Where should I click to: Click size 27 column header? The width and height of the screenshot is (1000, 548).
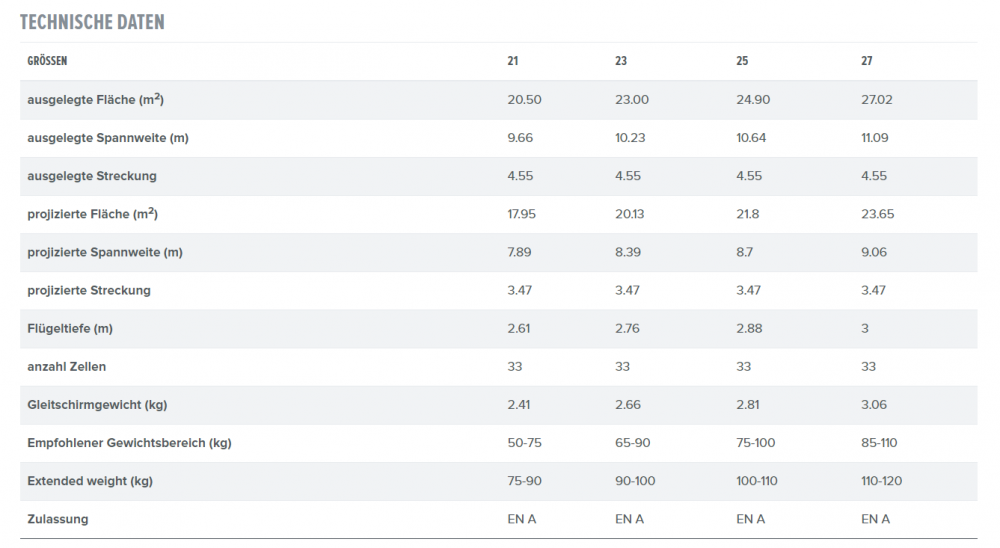[x=867, y=61]
